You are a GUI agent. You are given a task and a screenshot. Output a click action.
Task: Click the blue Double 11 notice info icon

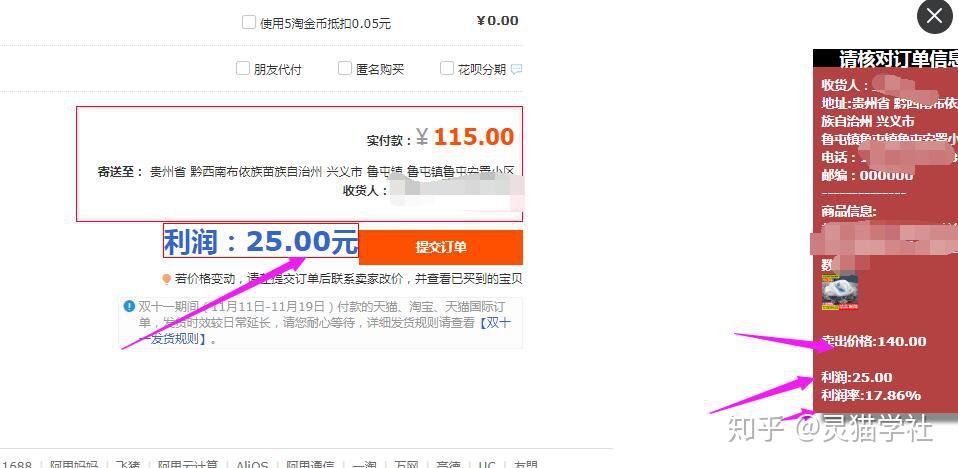(129, 306)
